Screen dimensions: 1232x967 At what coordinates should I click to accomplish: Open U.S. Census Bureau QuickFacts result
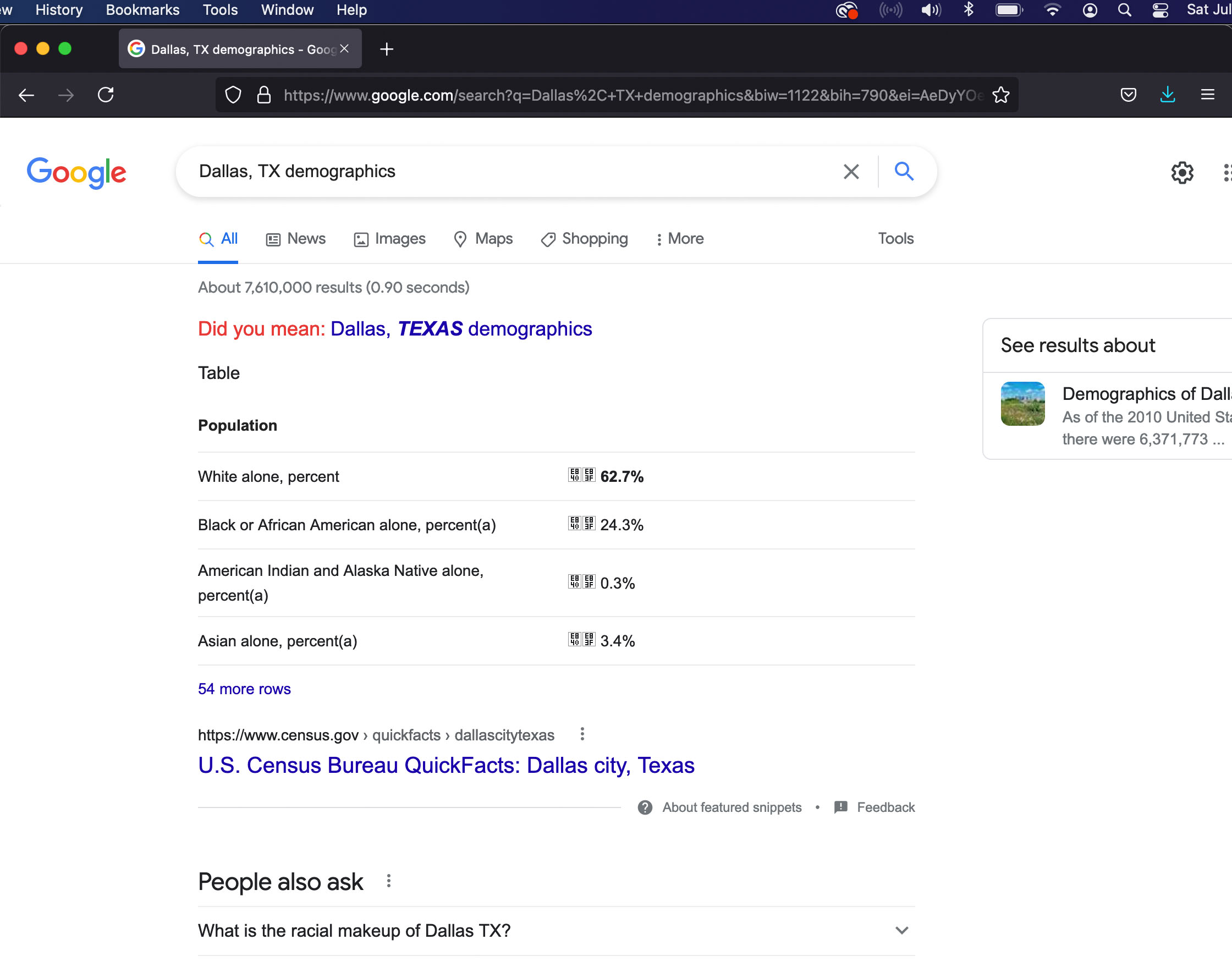(x=446, y=766)
